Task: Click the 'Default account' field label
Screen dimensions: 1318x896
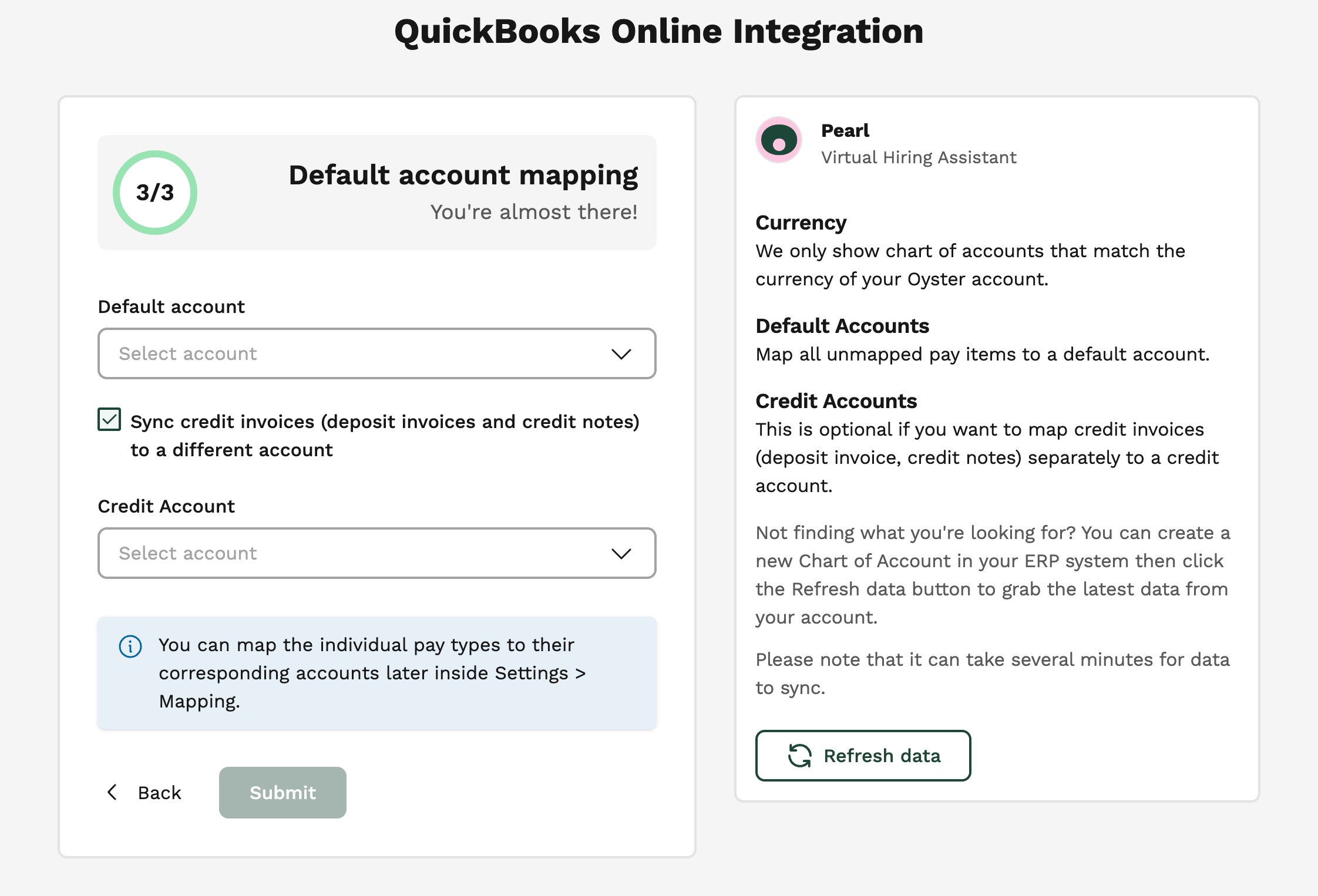Action: (172, 306)
